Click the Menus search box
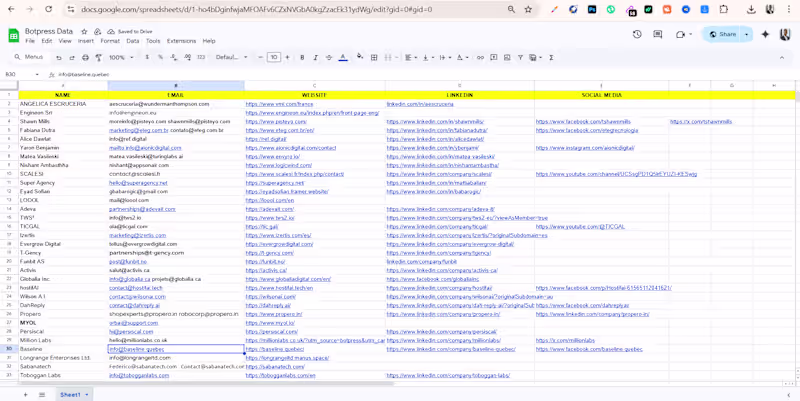This screenshot has height=401, width=800. (30, 57)
